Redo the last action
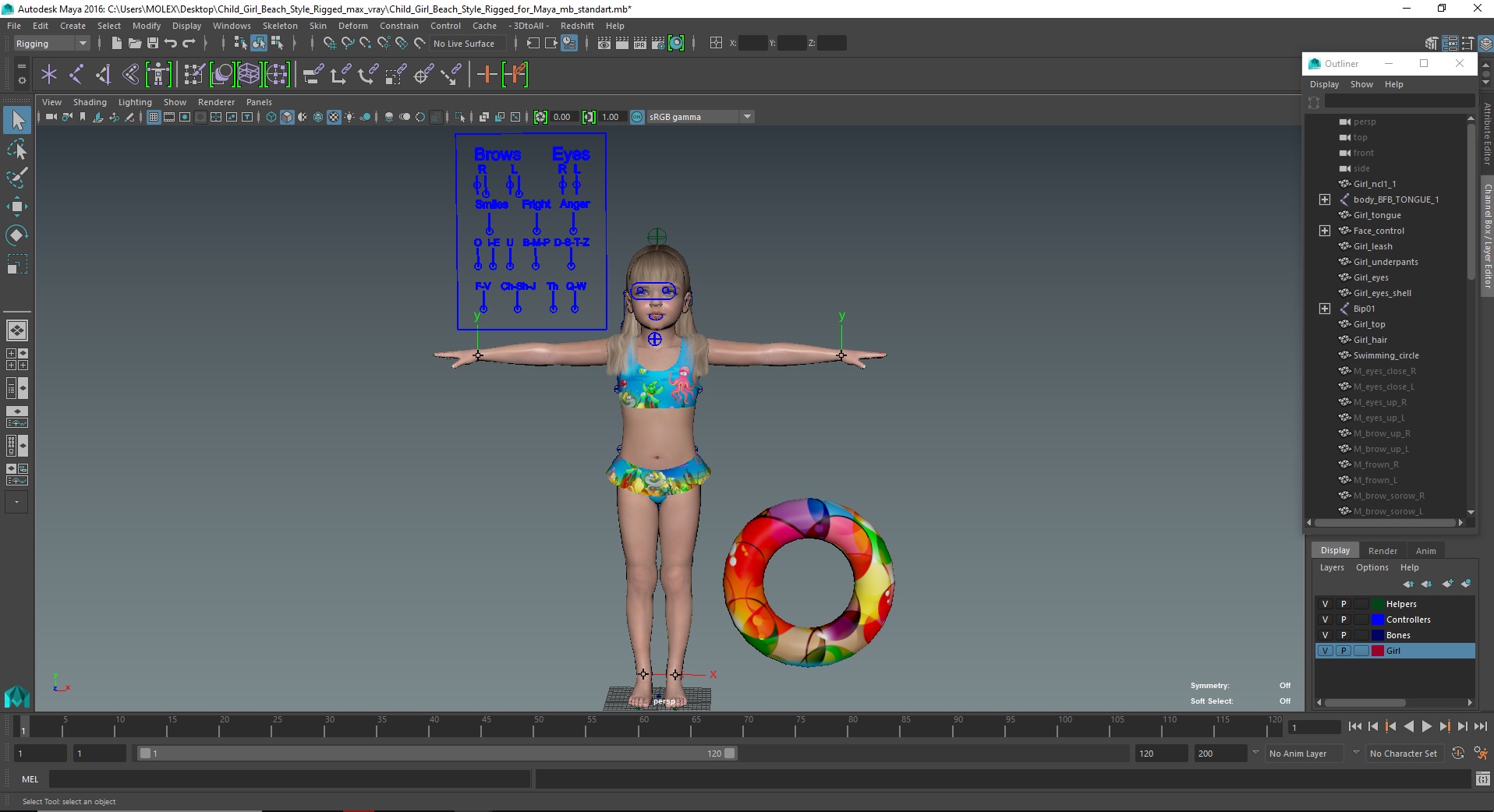Viewport: 1494px width, 812px height. [189, 44]
